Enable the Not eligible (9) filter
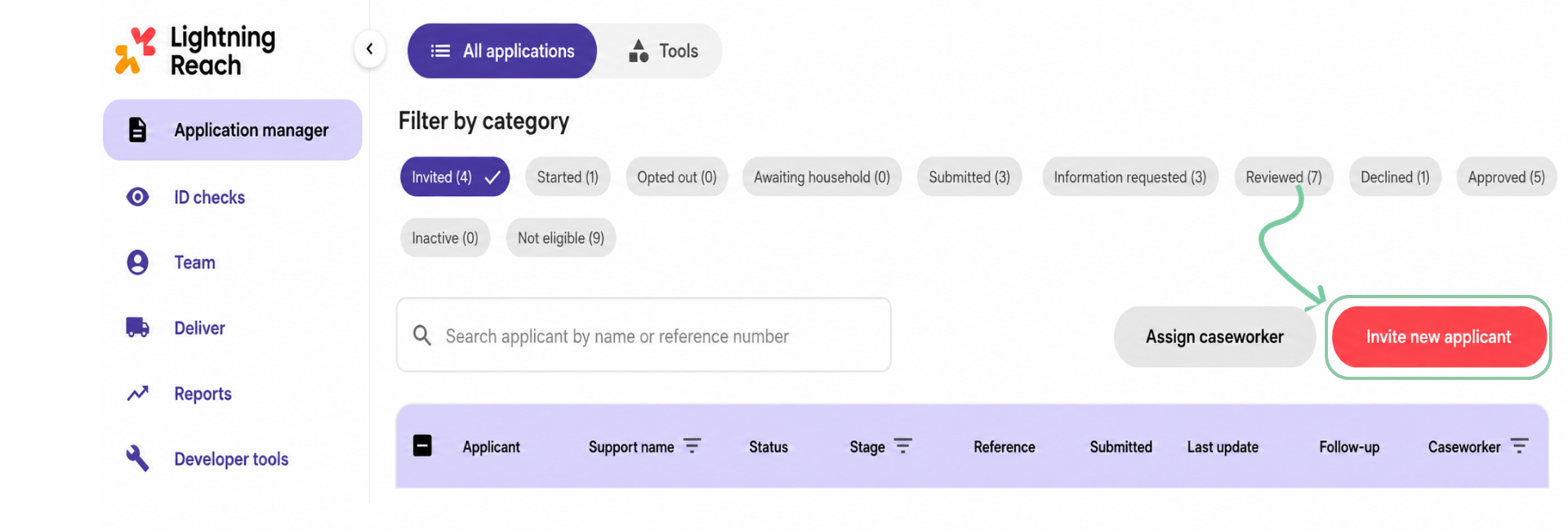Viewport: 1568px width, 531px height. (x=561, y=238)
